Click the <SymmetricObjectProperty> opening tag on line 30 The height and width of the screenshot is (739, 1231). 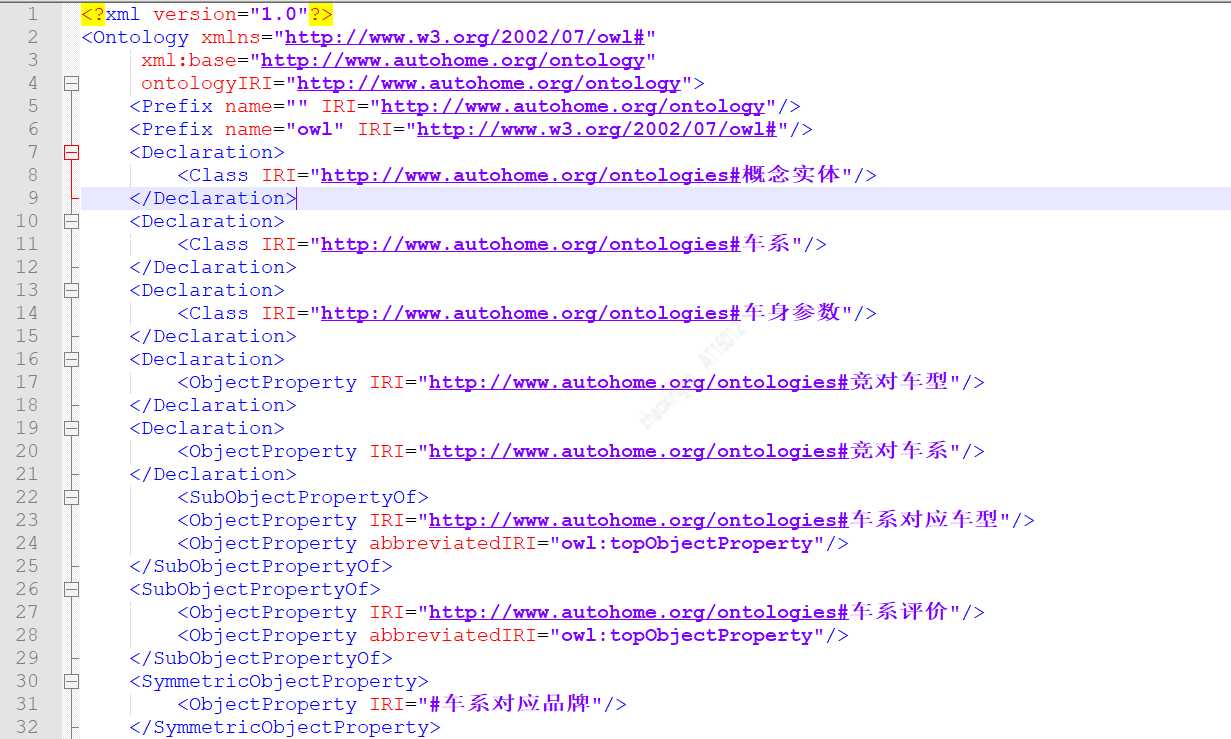click(279, 682)
